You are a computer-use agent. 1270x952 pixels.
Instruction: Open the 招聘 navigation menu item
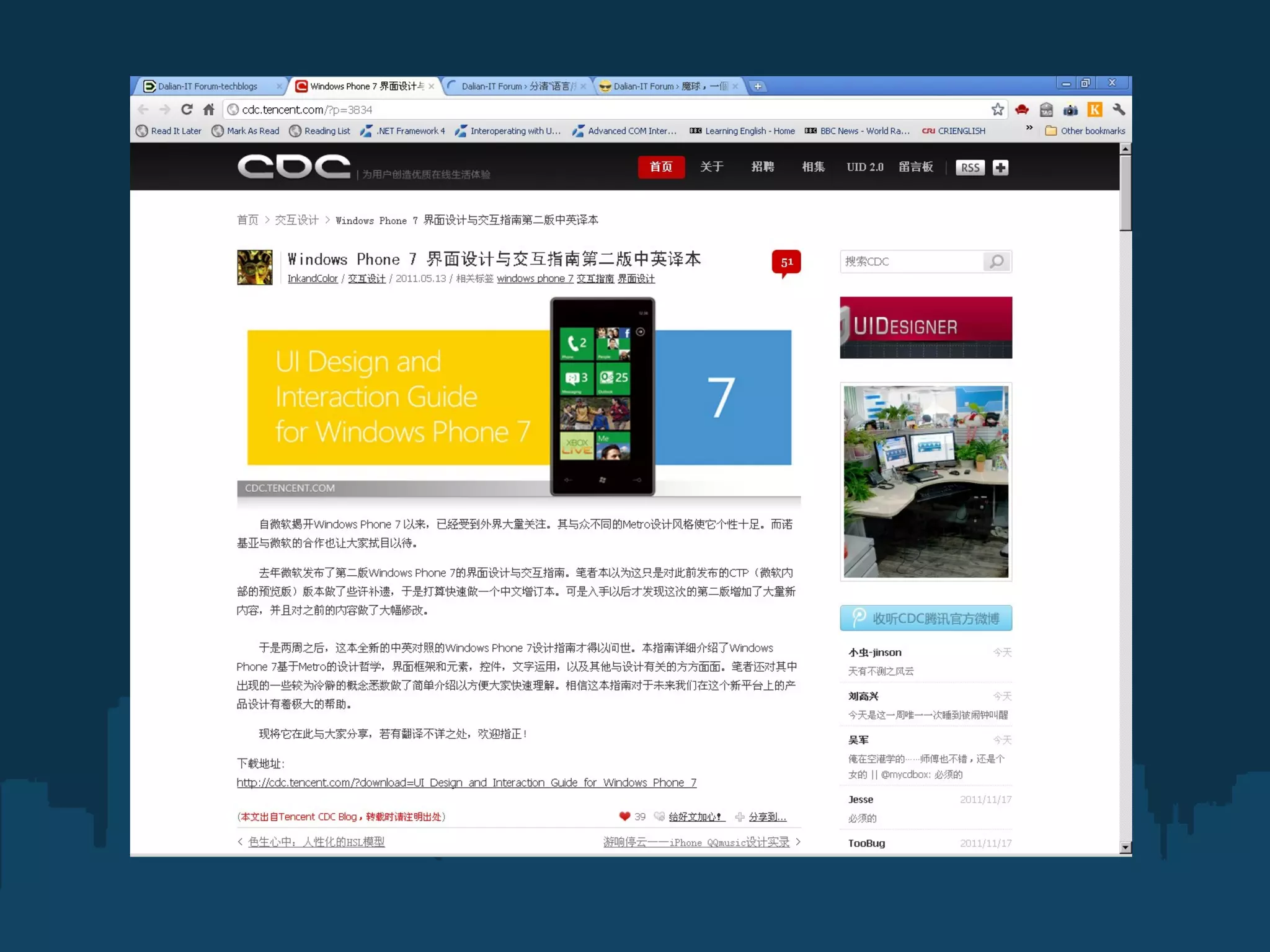coord(762,167)
